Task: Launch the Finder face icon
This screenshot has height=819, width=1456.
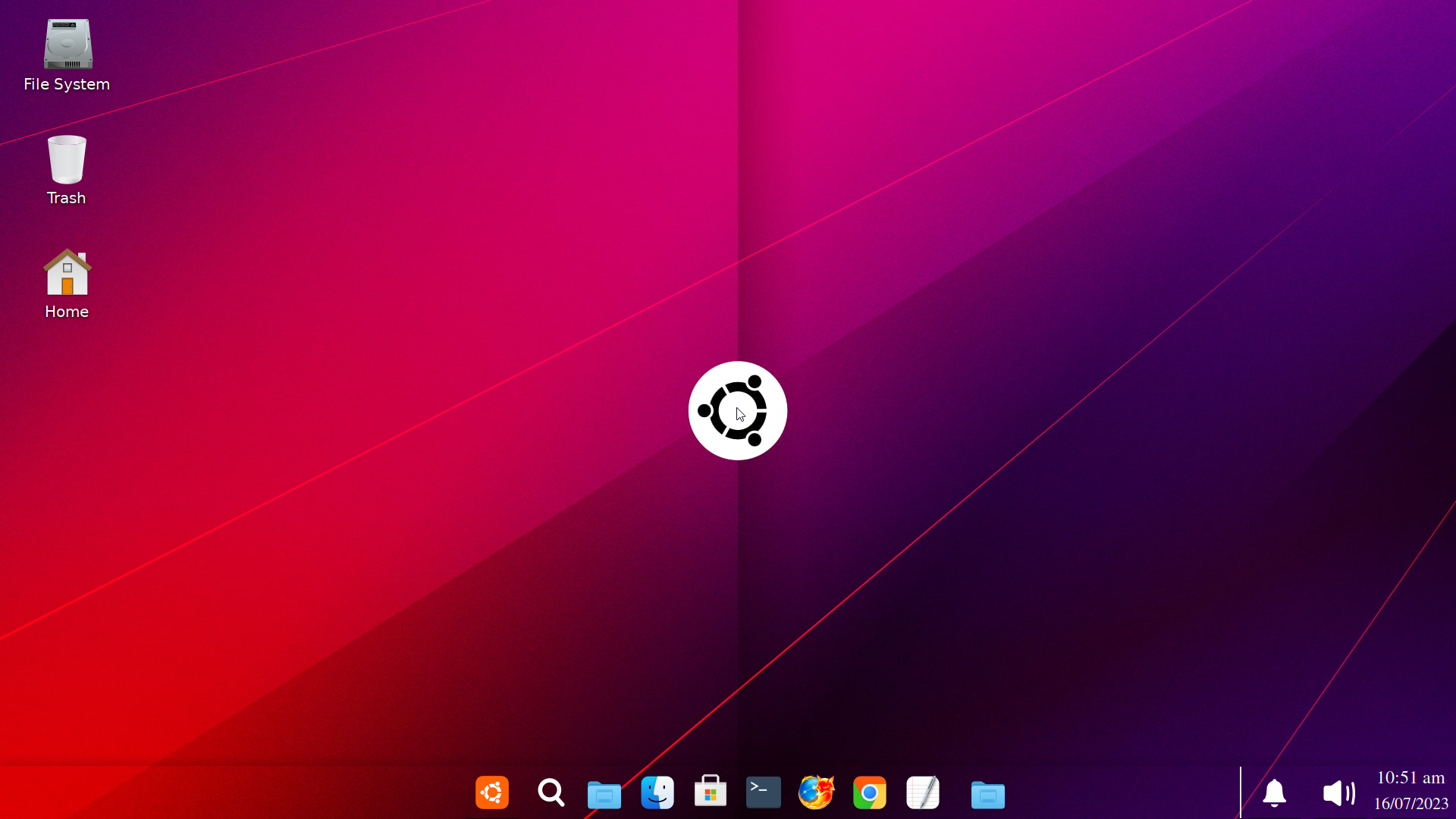Action: coord(657,793)
